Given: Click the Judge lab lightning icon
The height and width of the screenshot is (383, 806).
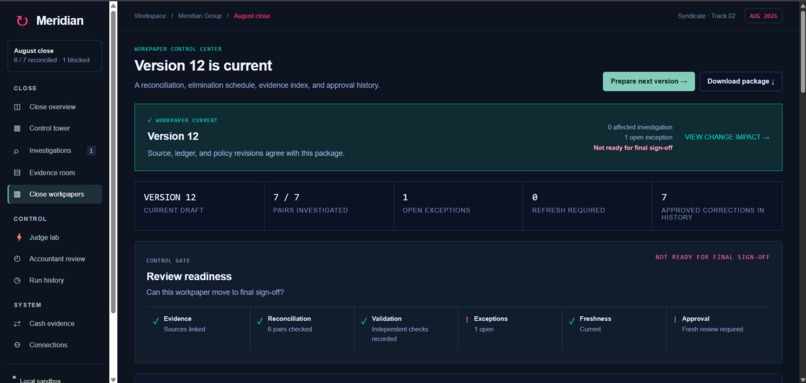Looking at the screenshot, I should (x=19, y=238).
